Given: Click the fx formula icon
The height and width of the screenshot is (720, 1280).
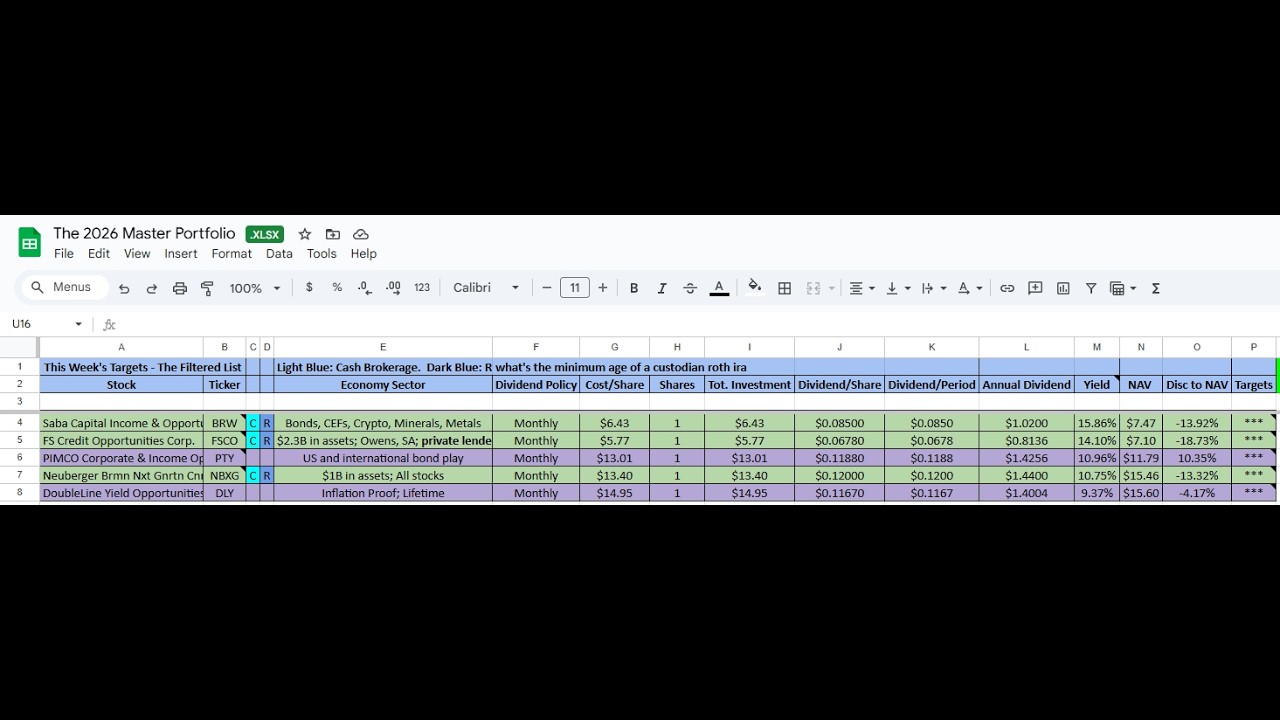Looking at the screenshot, I should coord(110,324).
